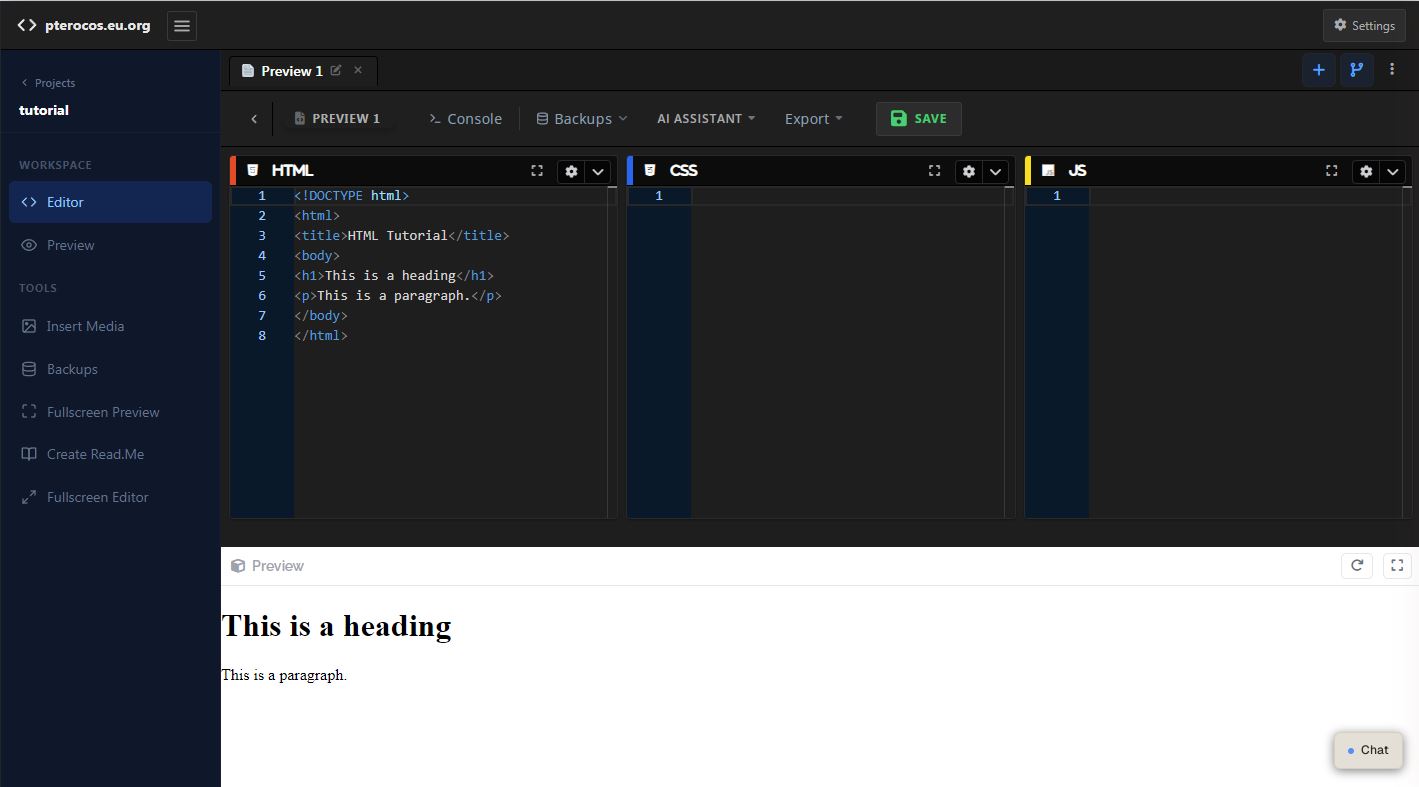Click the PREVIEW 1 toolbar button
The height and width of the screenshot is (787, 1419).
(337, 119)
